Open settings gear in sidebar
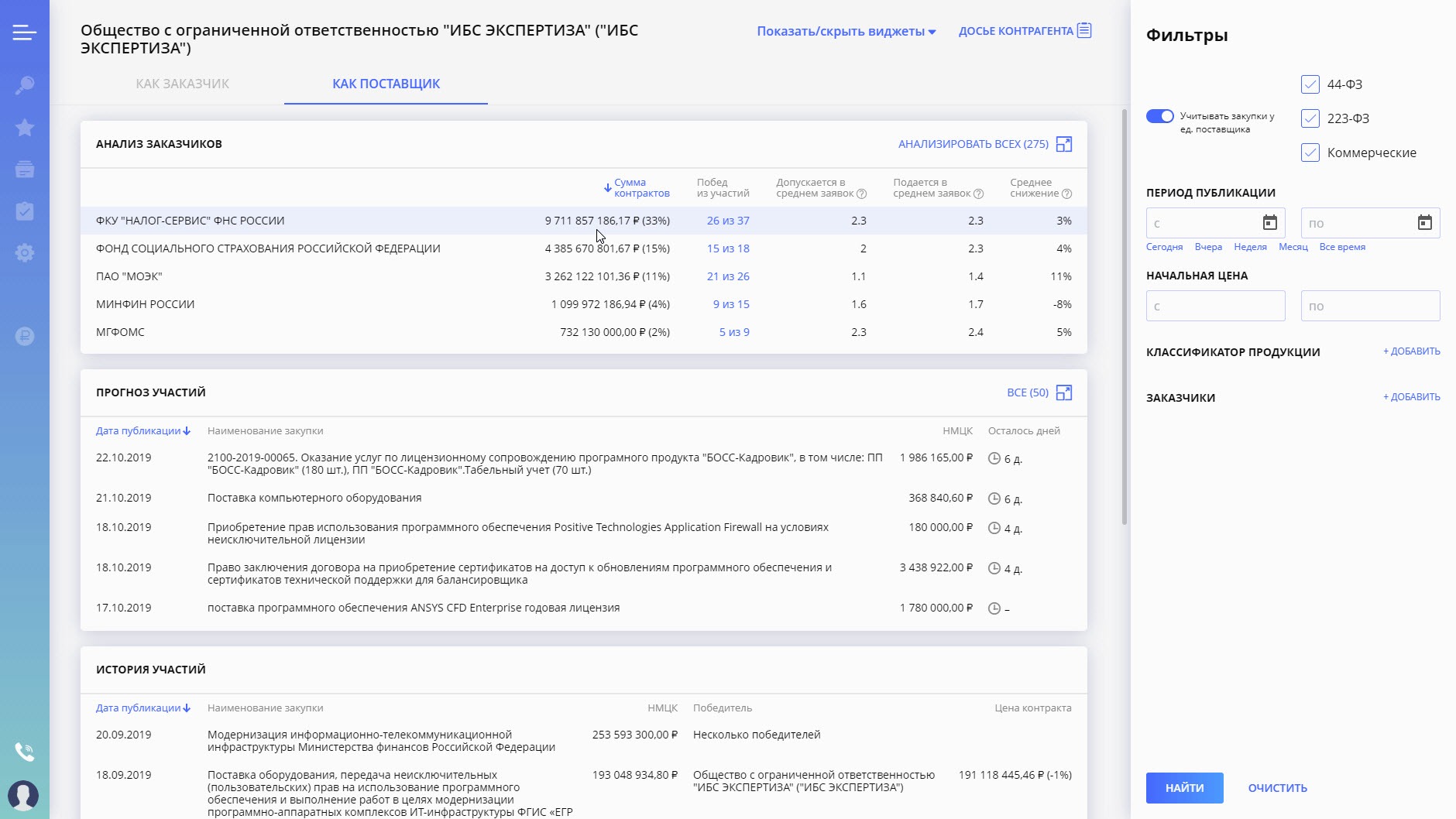The image size is (1456, 819). coord(24,252)
